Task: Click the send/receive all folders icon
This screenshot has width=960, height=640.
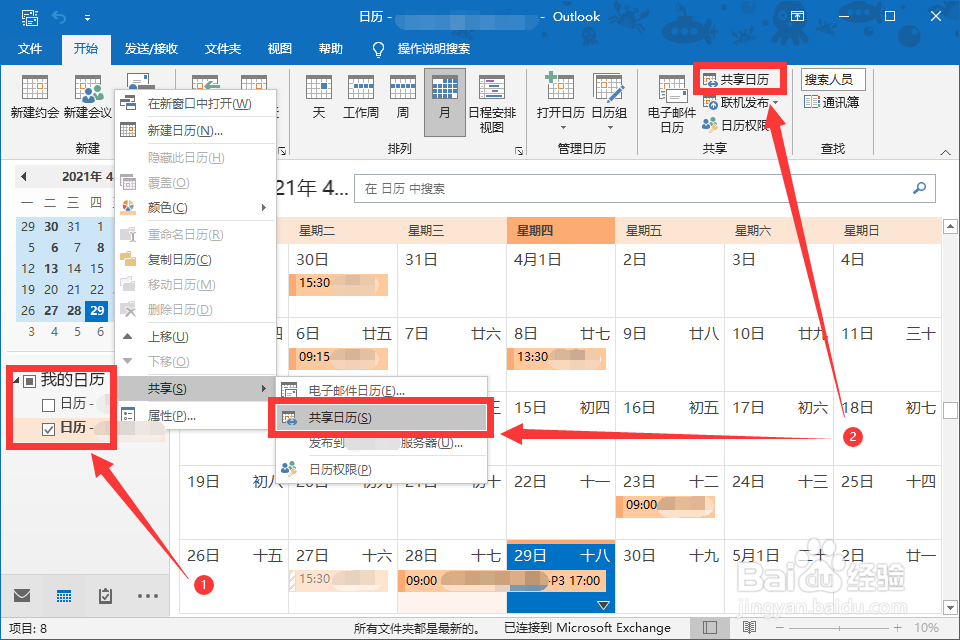Action: (x=29, y=17)
